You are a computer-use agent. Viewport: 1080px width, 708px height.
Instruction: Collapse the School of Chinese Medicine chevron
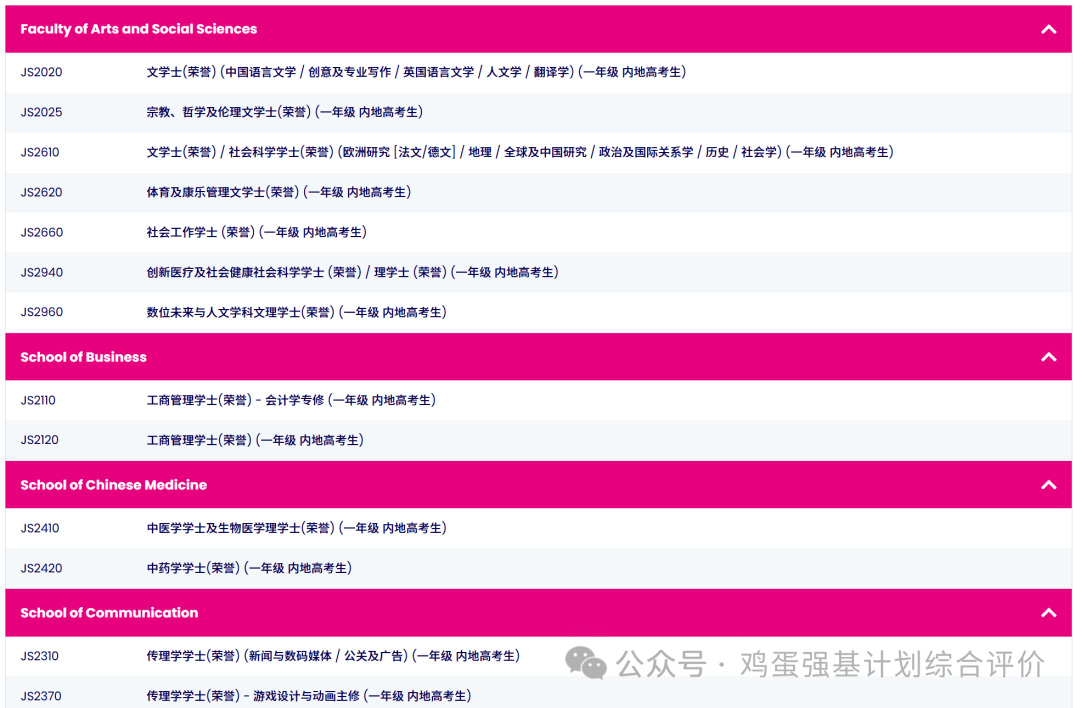[x=1048, y=485]
